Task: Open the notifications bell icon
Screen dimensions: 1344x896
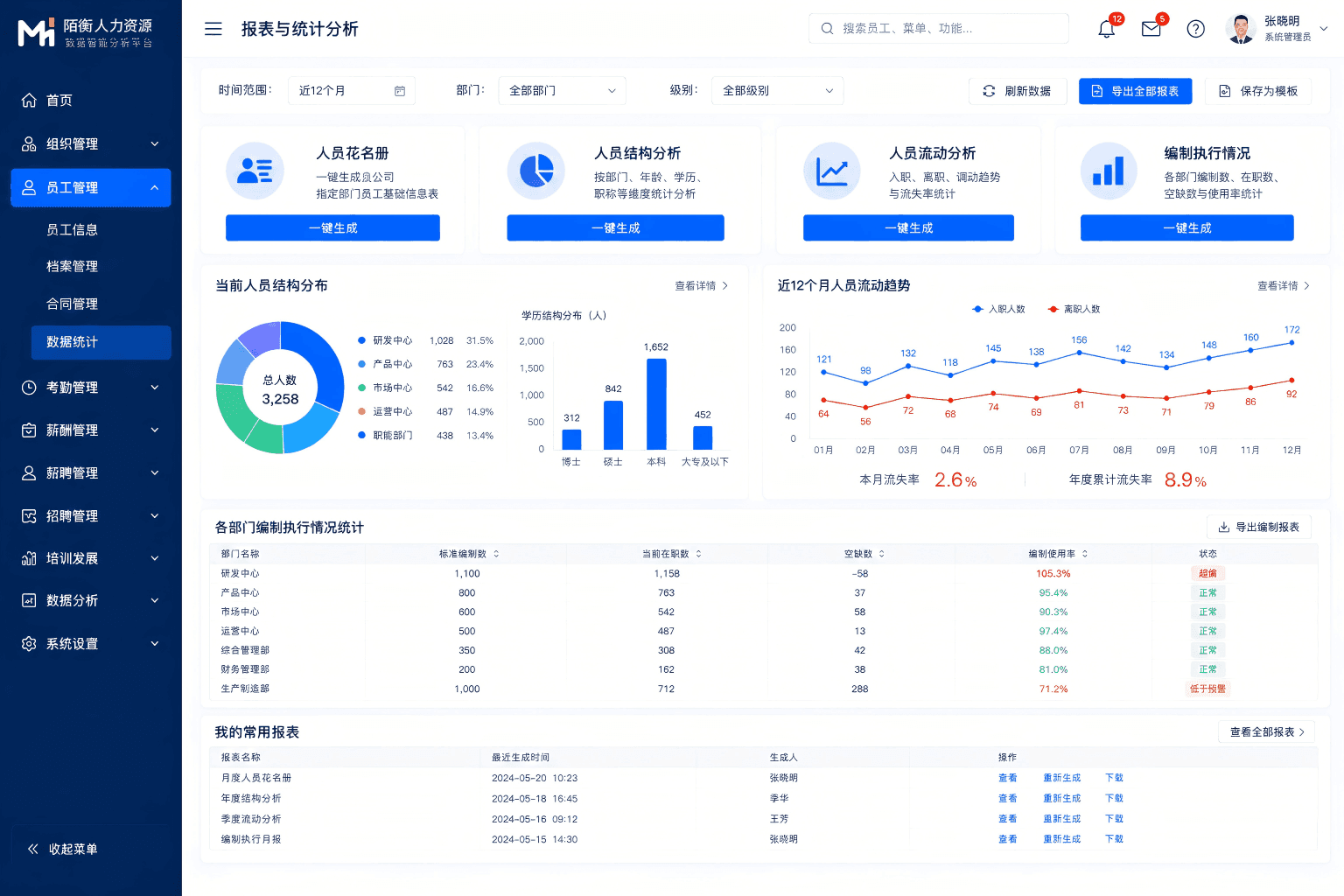Action: click(1107, 29)
